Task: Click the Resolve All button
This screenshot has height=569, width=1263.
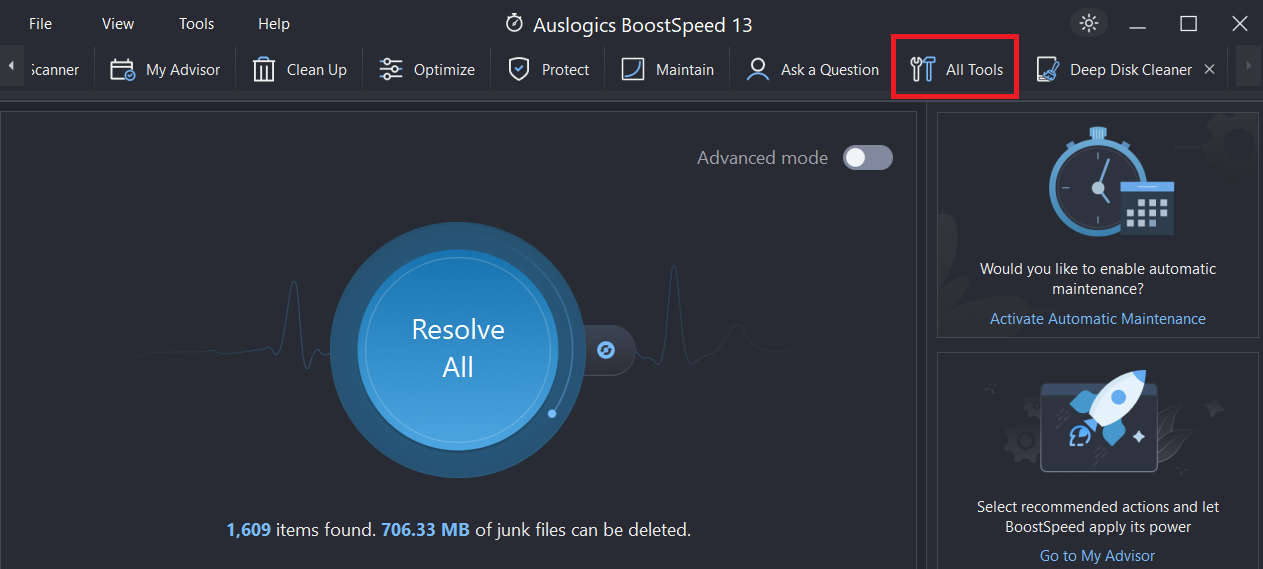Action: (458, 349)
